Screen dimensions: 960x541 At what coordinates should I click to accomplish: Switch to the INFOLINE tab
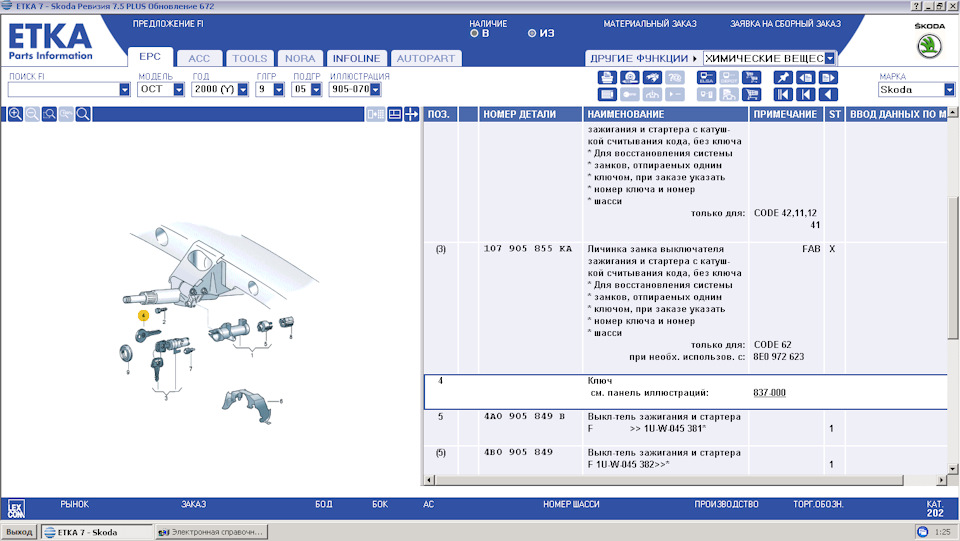click(x=356, y=58)
